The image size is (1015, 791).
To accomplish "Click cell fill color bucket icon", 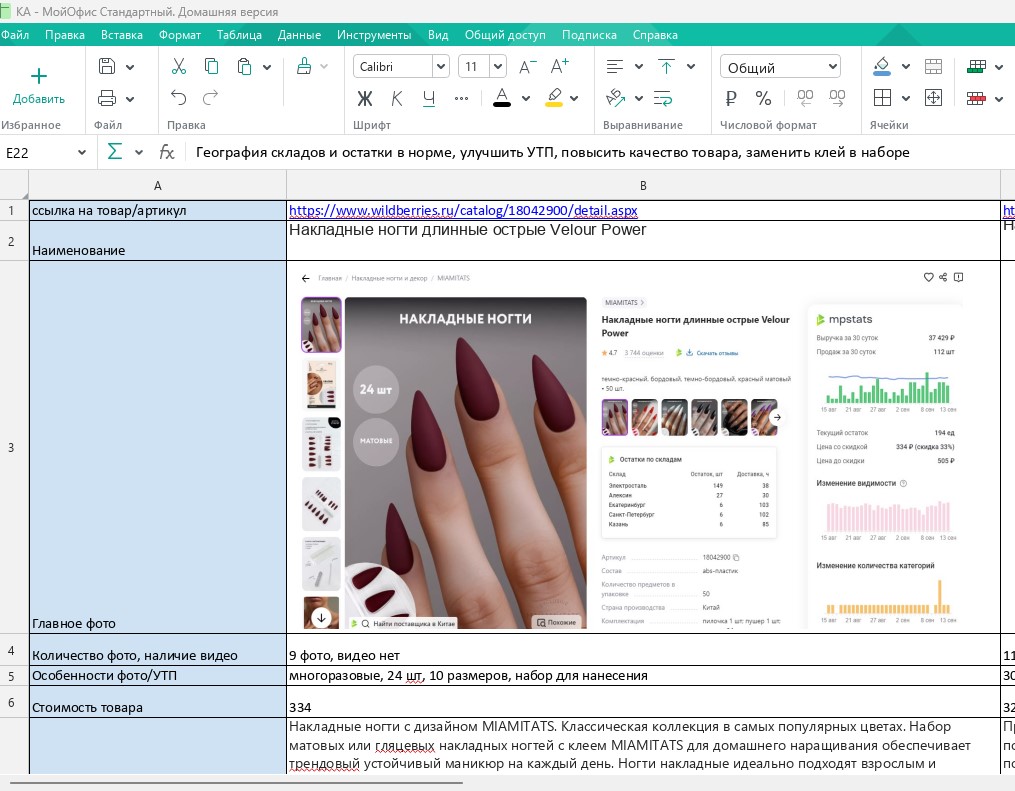I will point(882,65).
